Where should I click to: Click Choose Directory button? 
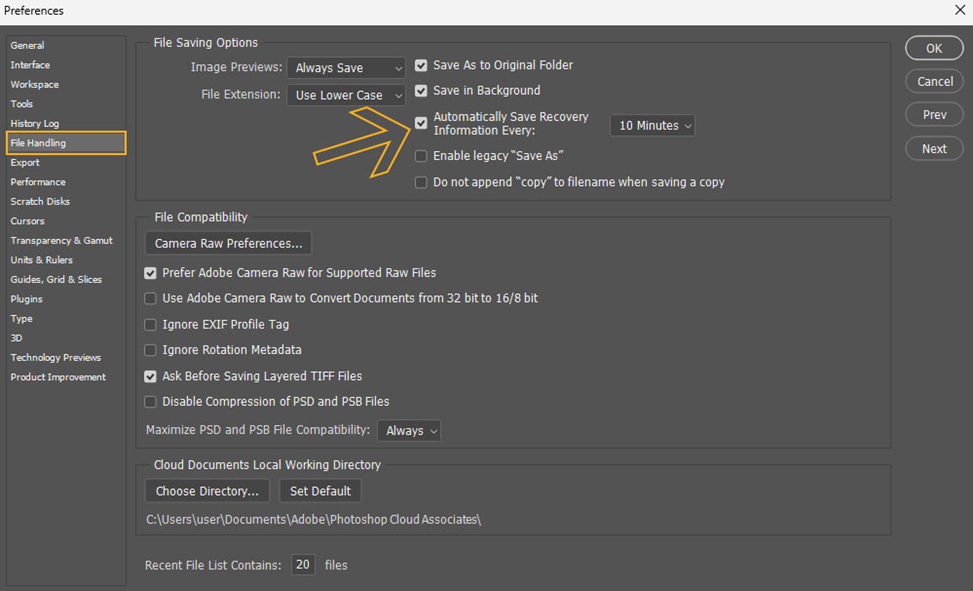(x=207, y=491)
